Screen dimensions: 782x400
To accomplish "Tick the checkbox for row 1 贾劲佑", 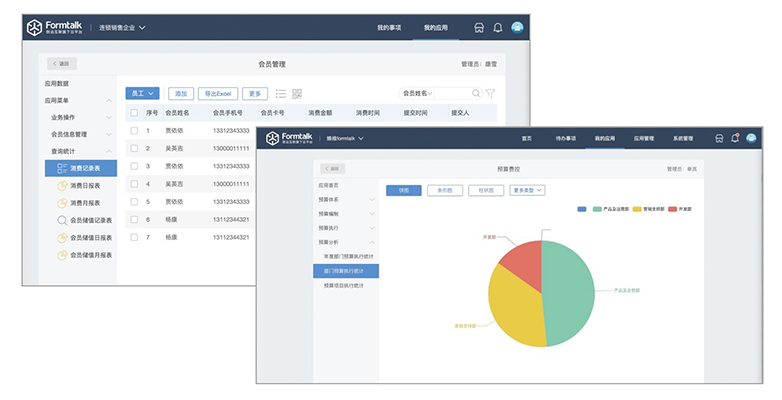I will [x=134, y=130].
